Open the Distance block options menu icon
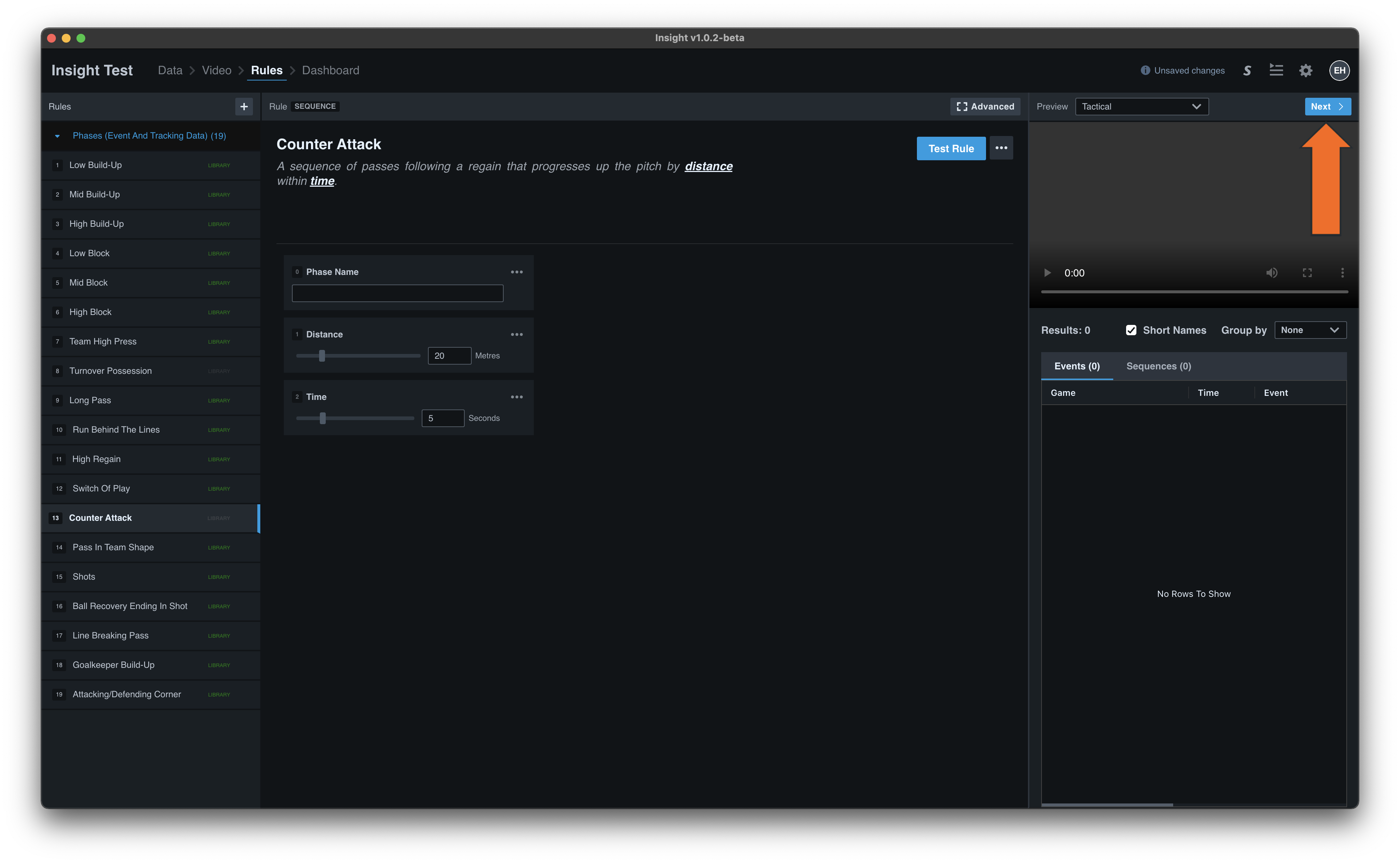 tap(517, 334)
